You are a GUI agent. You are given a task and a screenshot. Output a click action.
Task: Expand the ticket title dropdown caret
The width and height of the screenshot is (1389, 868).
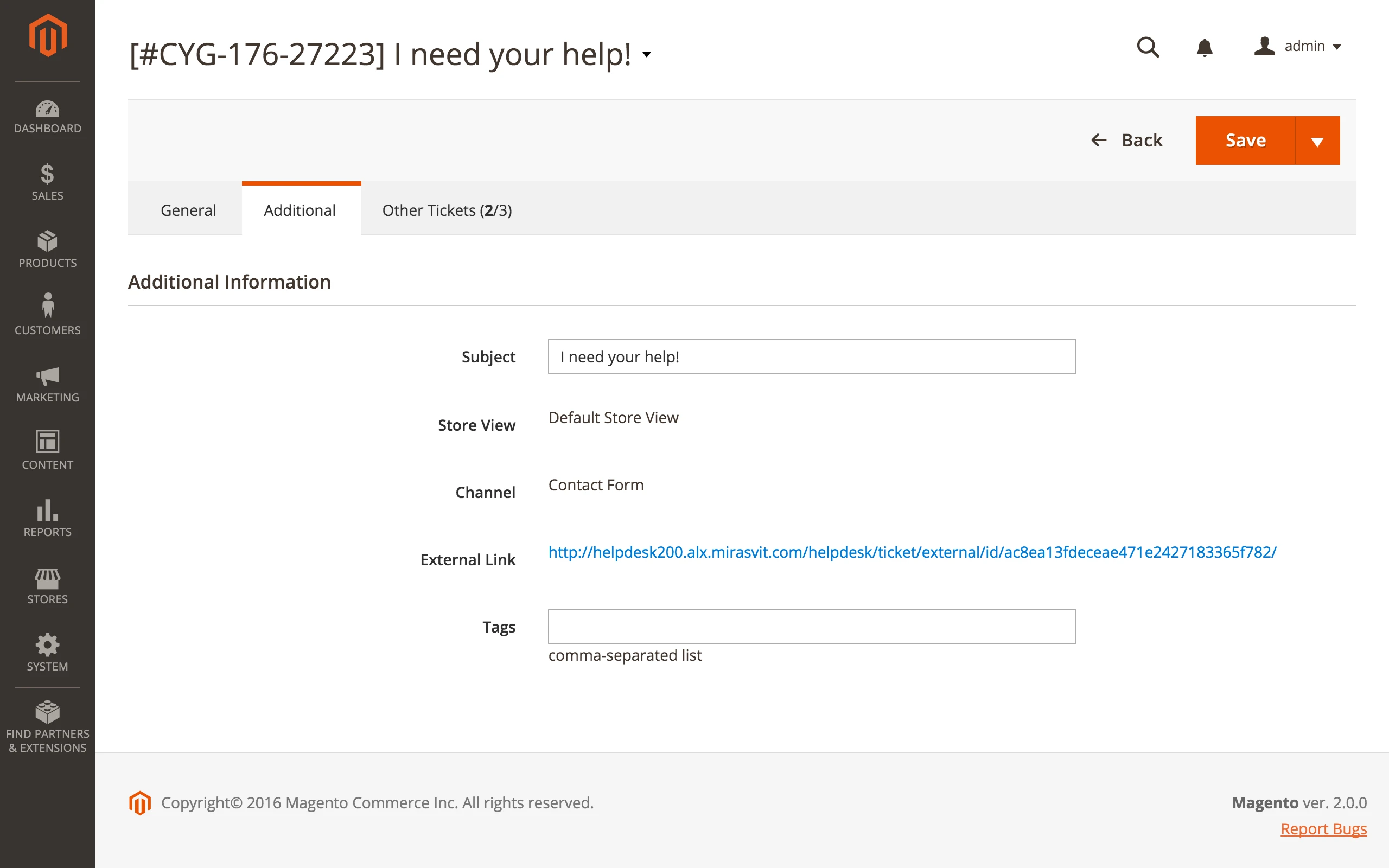pos(647,55)
